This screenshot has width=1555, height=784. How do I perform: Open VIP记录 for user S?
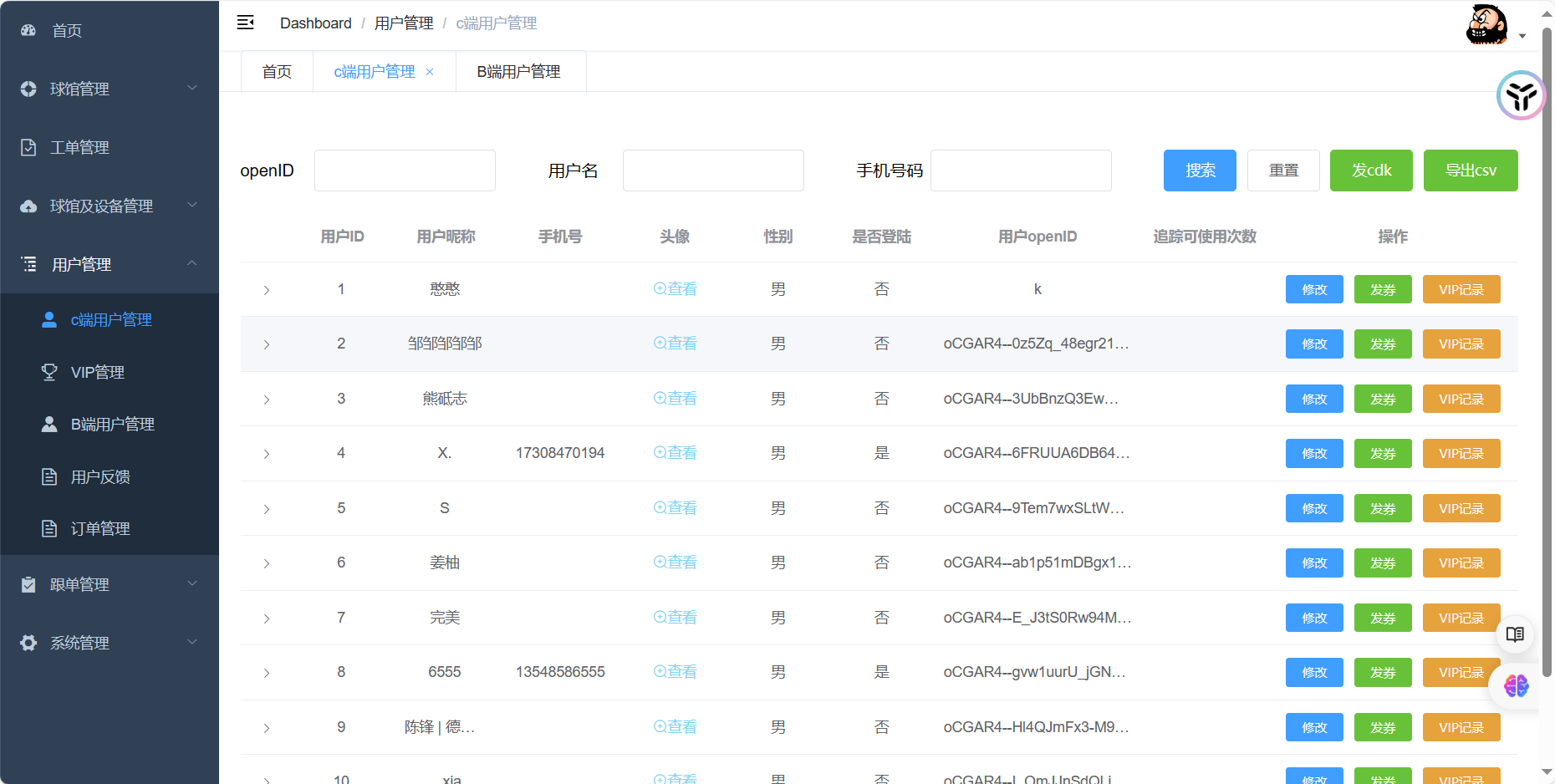(1461, 508)
